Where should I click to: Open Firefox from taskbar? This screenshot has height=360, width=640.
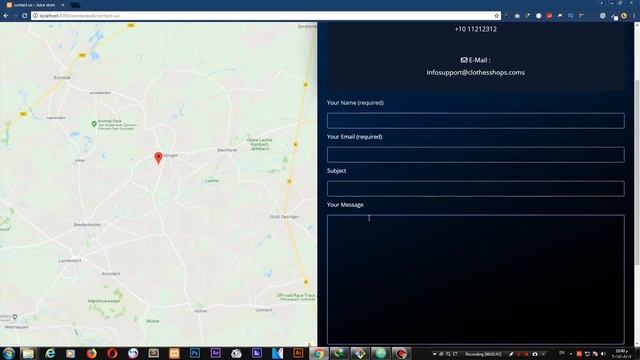(x=91, y=353)
